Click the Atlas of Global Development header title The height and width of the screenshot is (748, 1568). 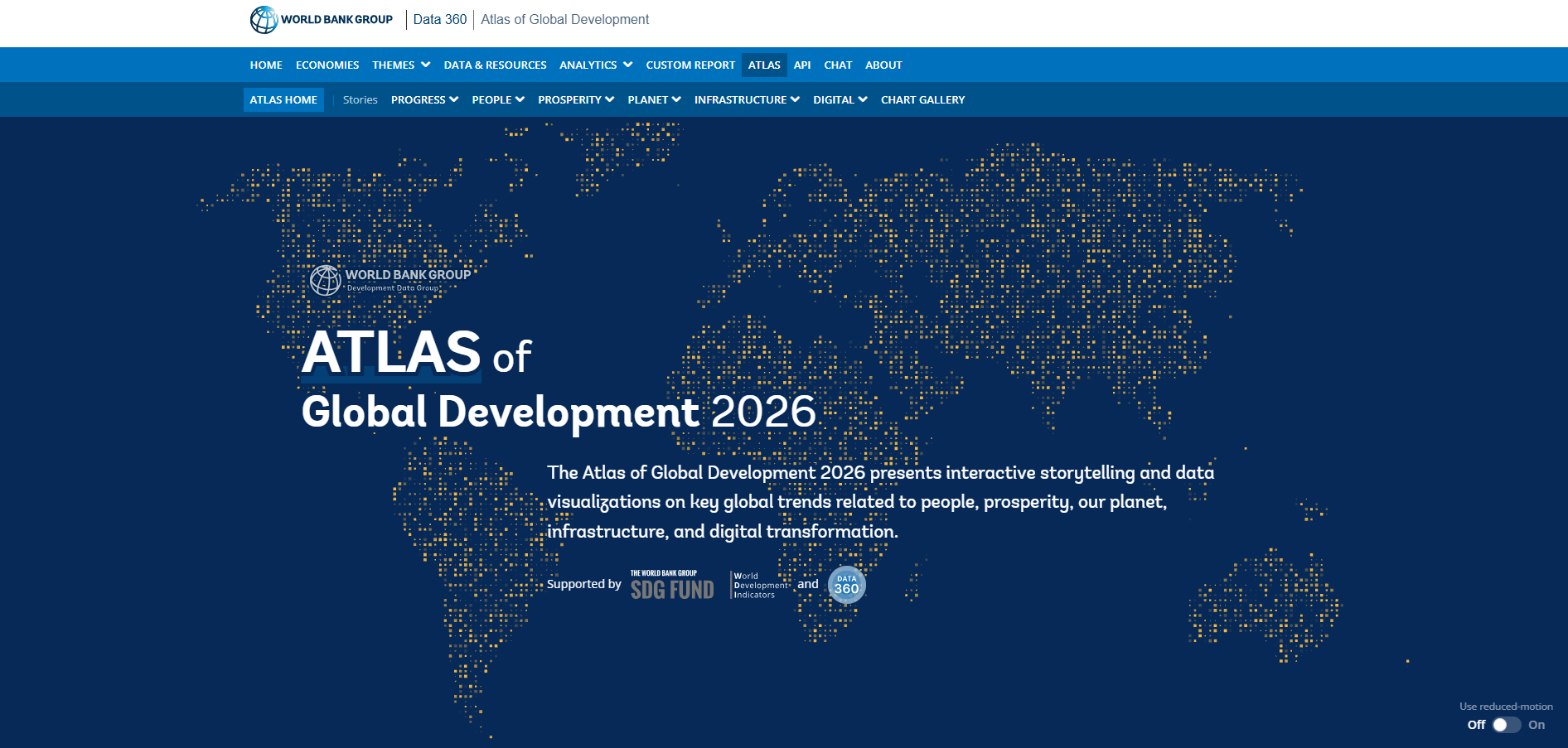[x=565, y=20]
